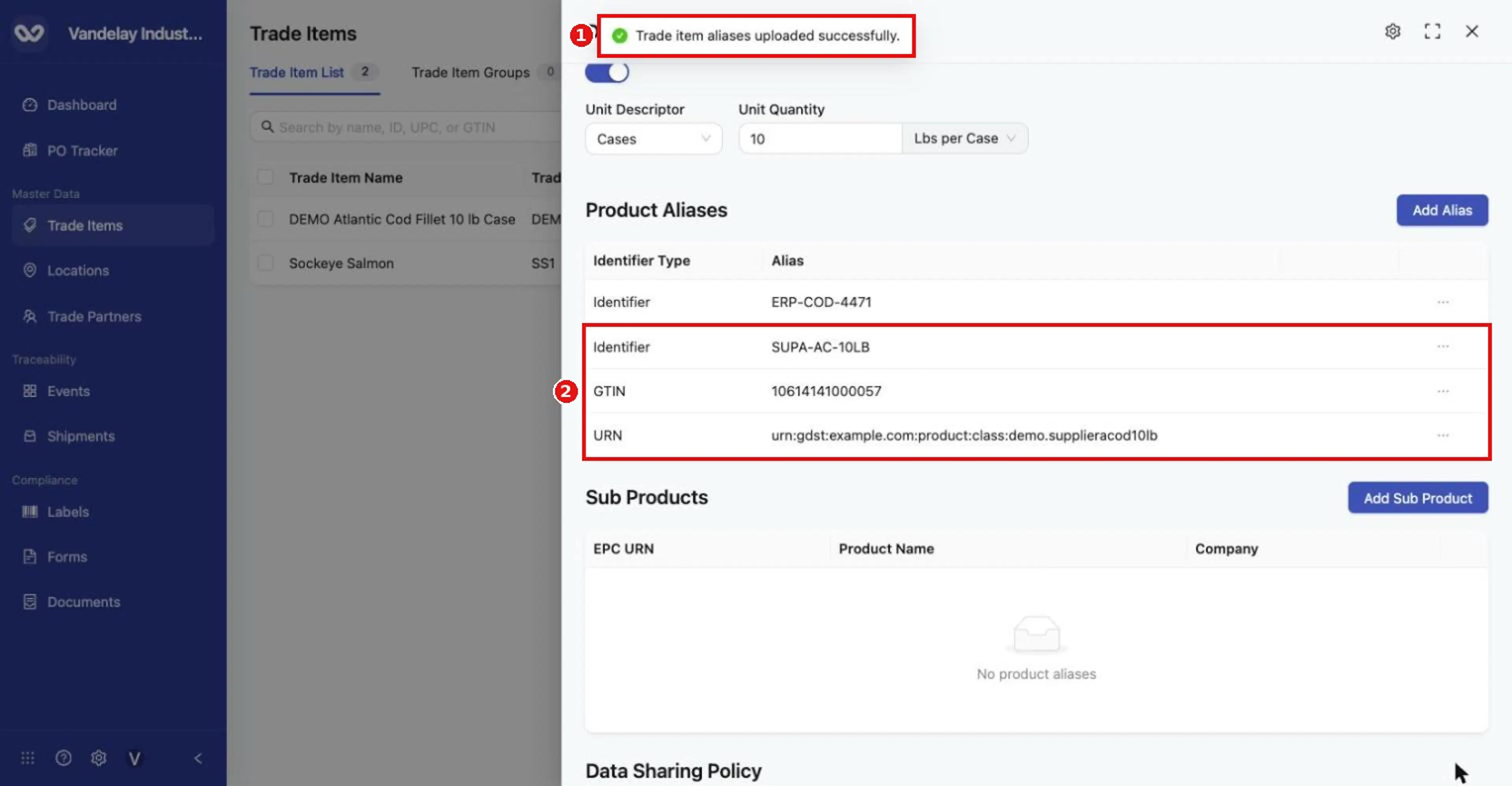Check the DEMO Atlantic Cod Fillet row checkbox

coord(265,219)
